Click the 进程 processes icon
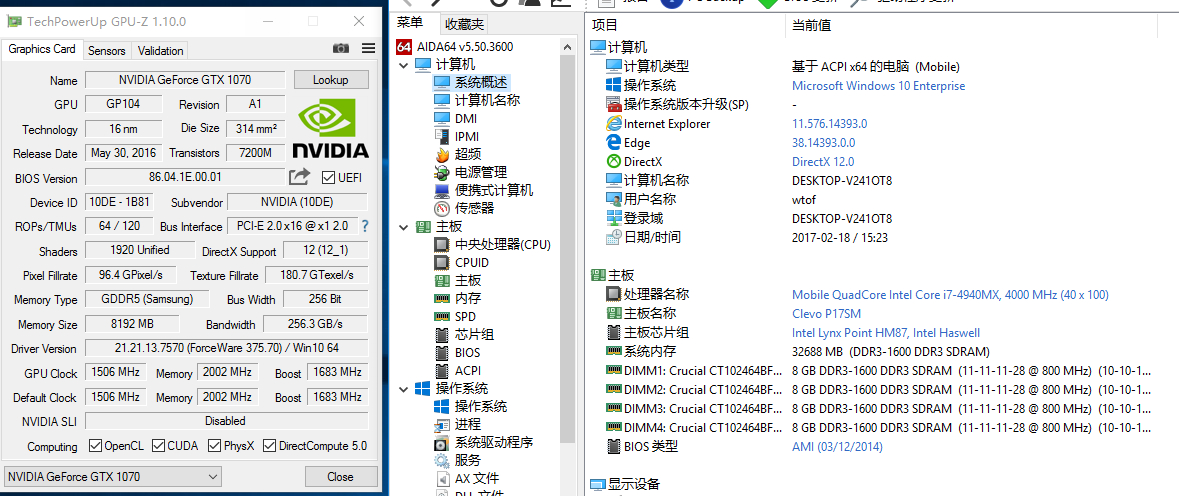Screen dimensions: 1179x496 pos(441,425)
